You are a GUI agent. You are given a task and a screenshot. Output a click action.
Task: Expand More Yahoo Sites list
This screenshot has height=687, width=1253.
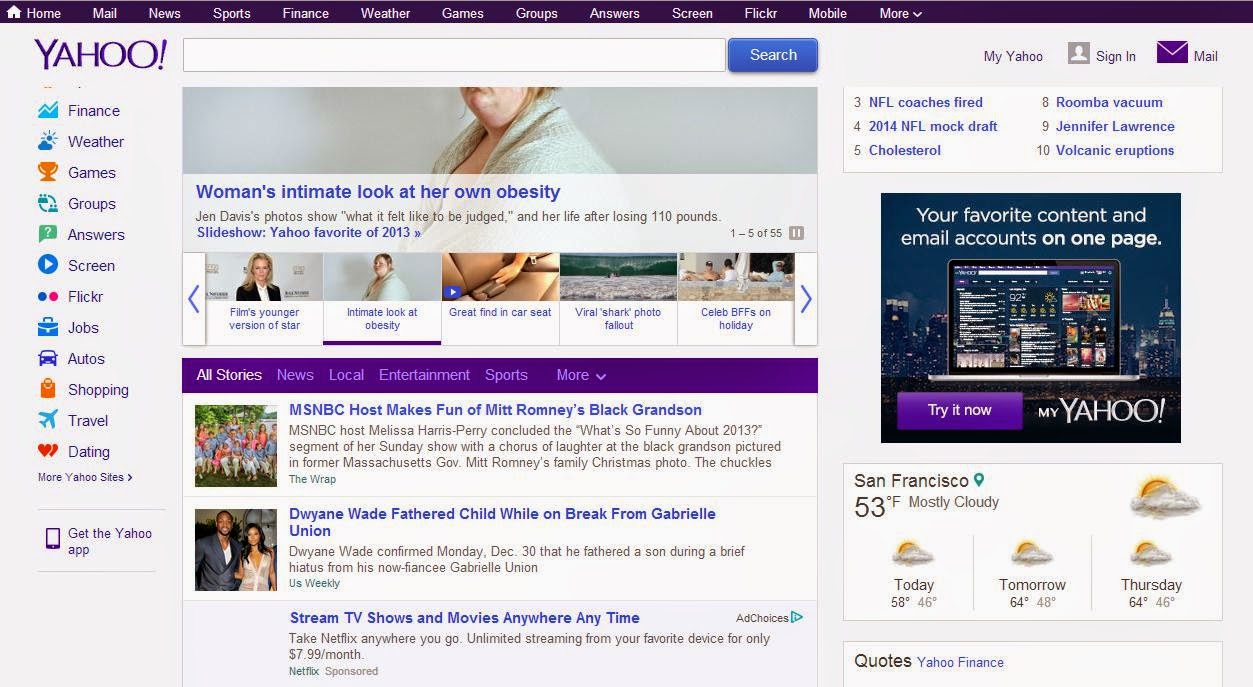85,477
